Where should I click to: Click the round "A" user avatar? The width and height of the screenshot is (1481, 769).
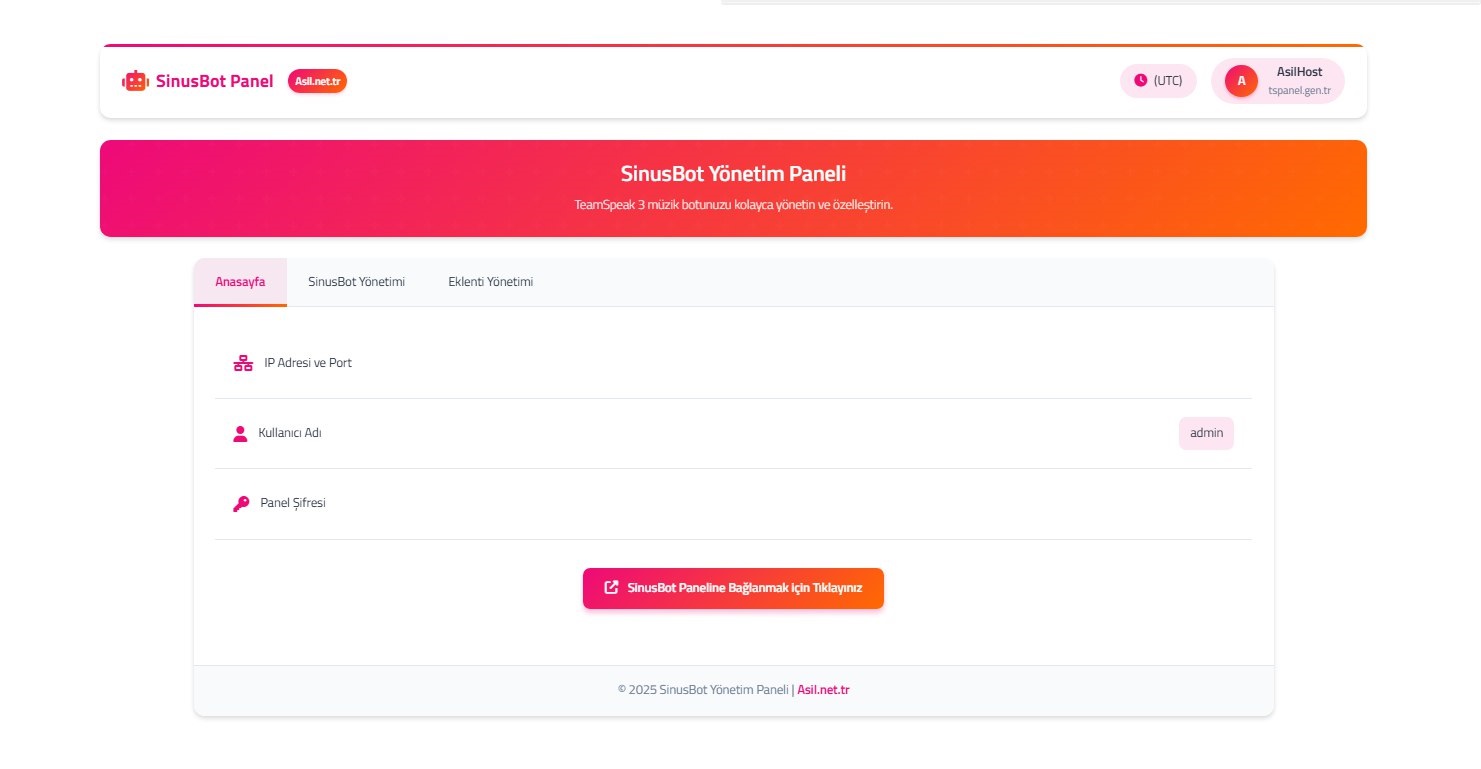click(1241, 81)
